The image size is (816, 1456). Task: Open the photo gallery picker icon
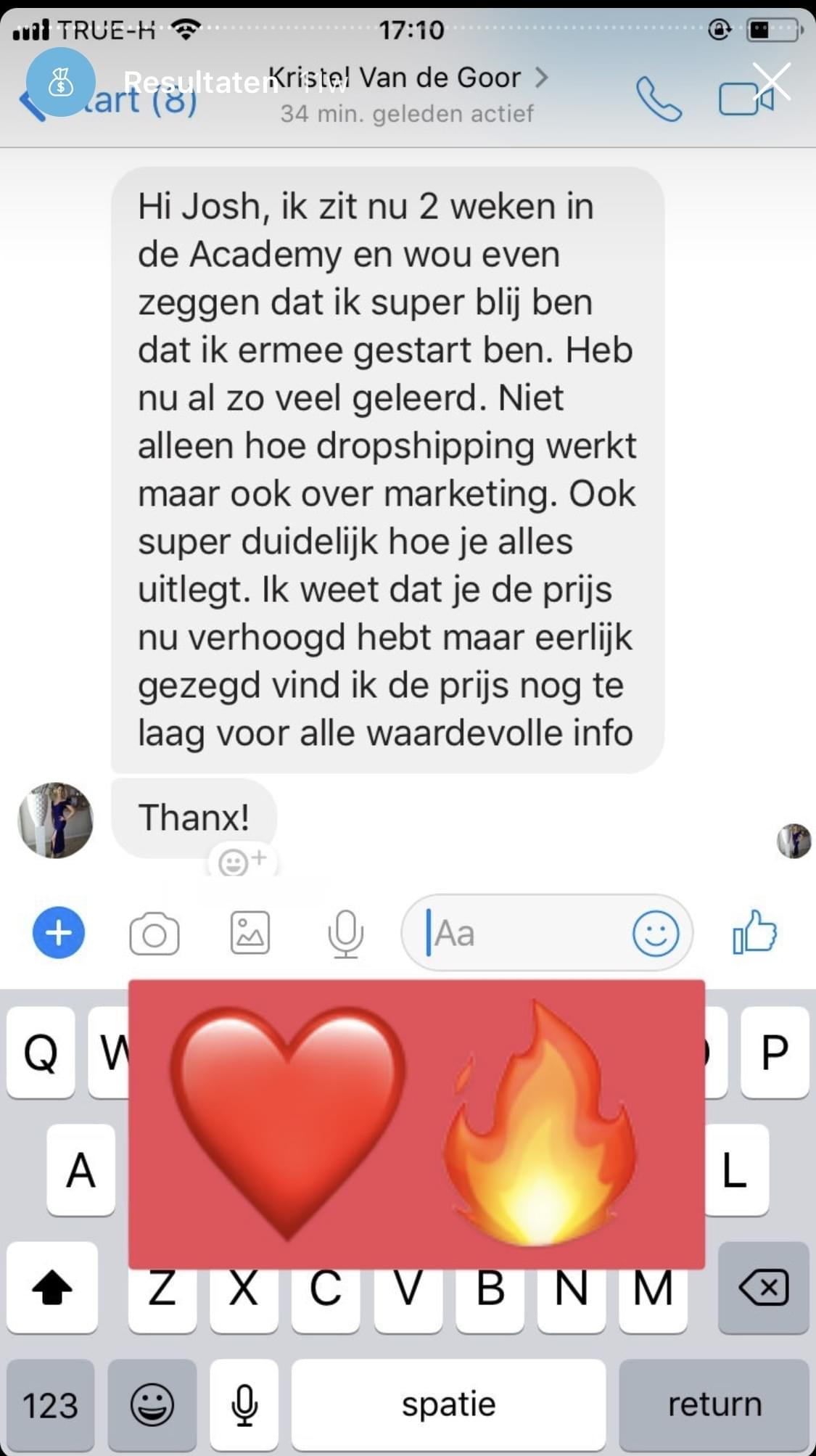pyautogui.click(x=250, y=933)
